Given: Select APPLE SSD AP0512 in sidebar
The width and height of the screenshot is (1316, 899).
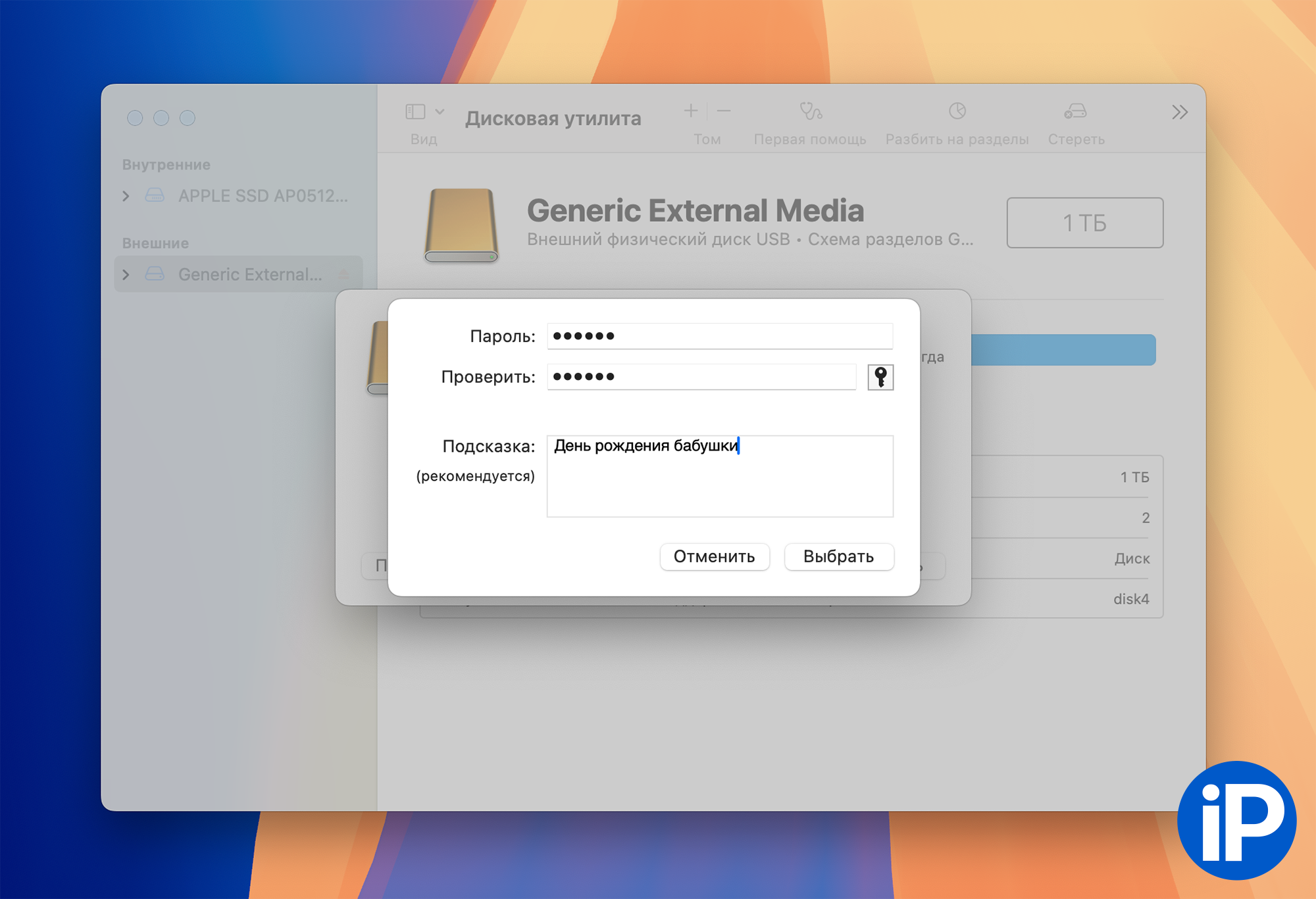Looking at the screenshot, I should 263,196.
